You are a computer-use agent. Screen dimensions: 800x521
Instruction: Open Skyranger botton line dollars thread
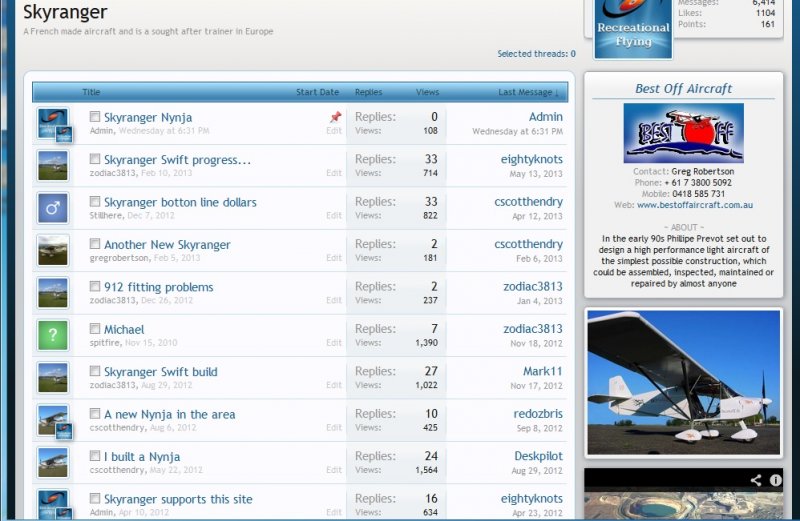180,202
